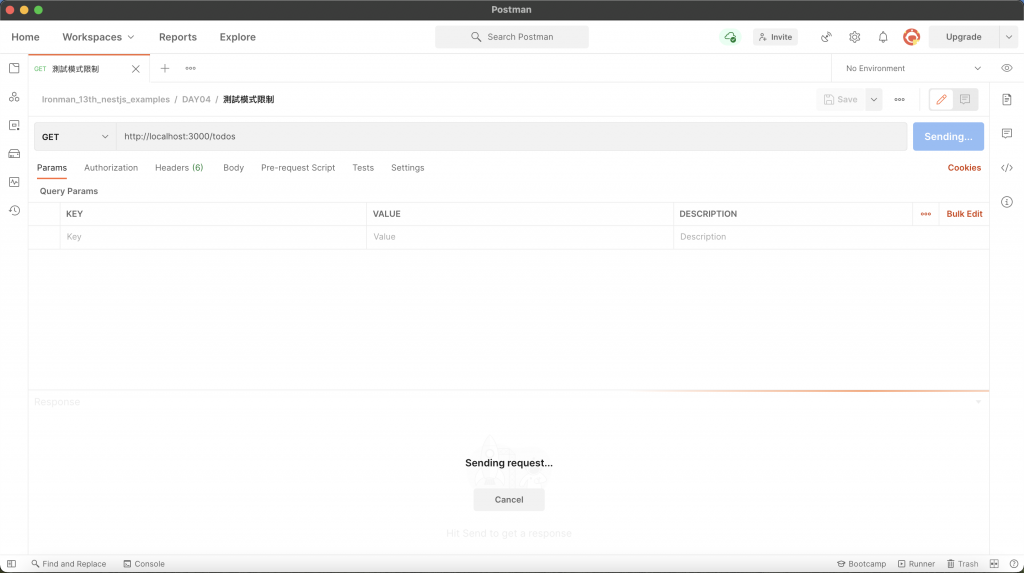Open the request info icon
The height and width of the screenshot is (573, 1024).
point(1006,202)
